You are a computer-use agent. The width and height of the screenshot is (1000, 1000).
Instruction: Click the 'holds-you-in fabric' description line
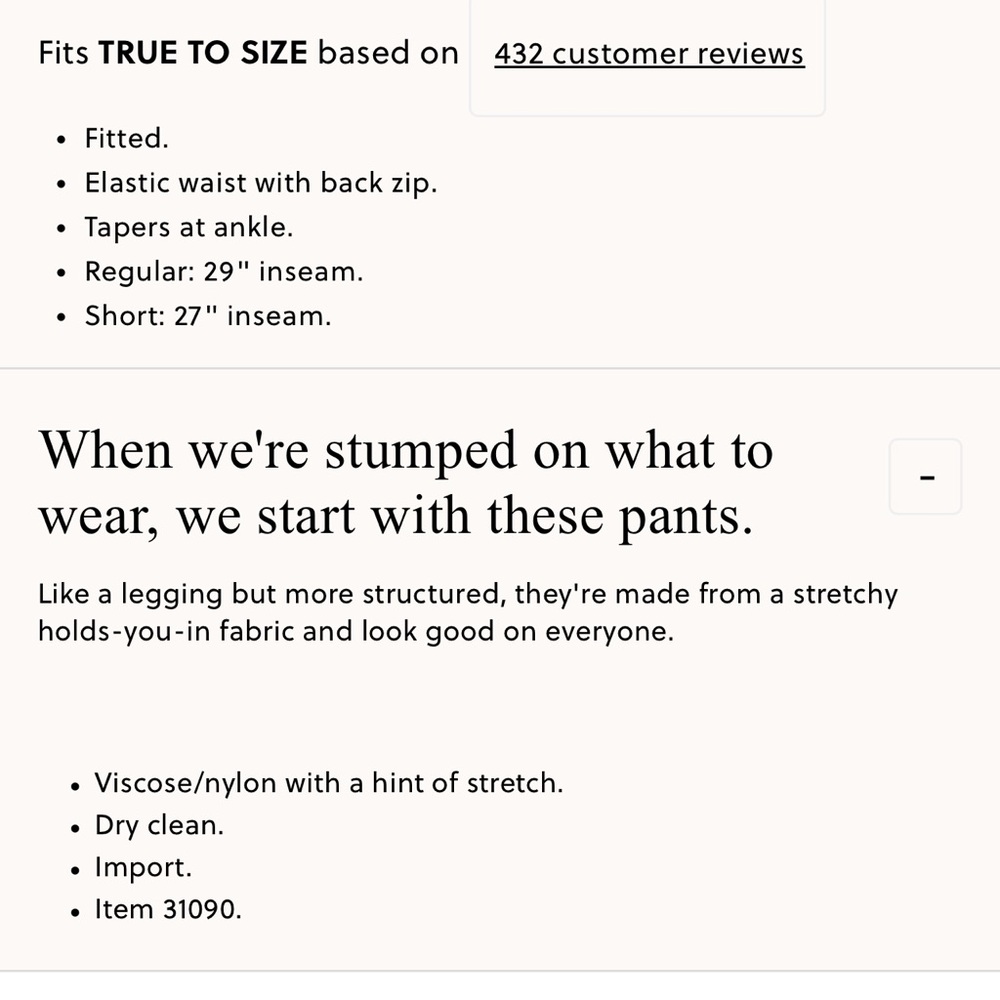pos(355,632)
